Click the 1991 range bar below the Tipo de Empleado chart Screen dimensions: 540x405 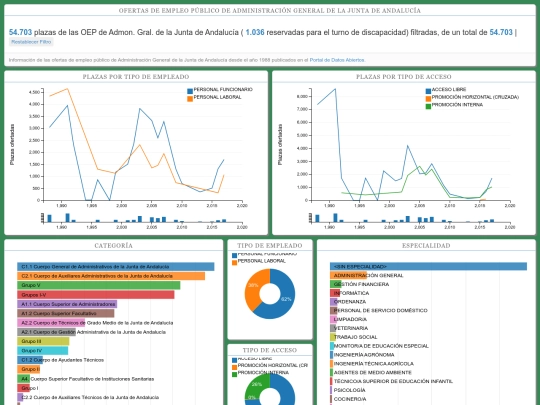pos(68,218)
